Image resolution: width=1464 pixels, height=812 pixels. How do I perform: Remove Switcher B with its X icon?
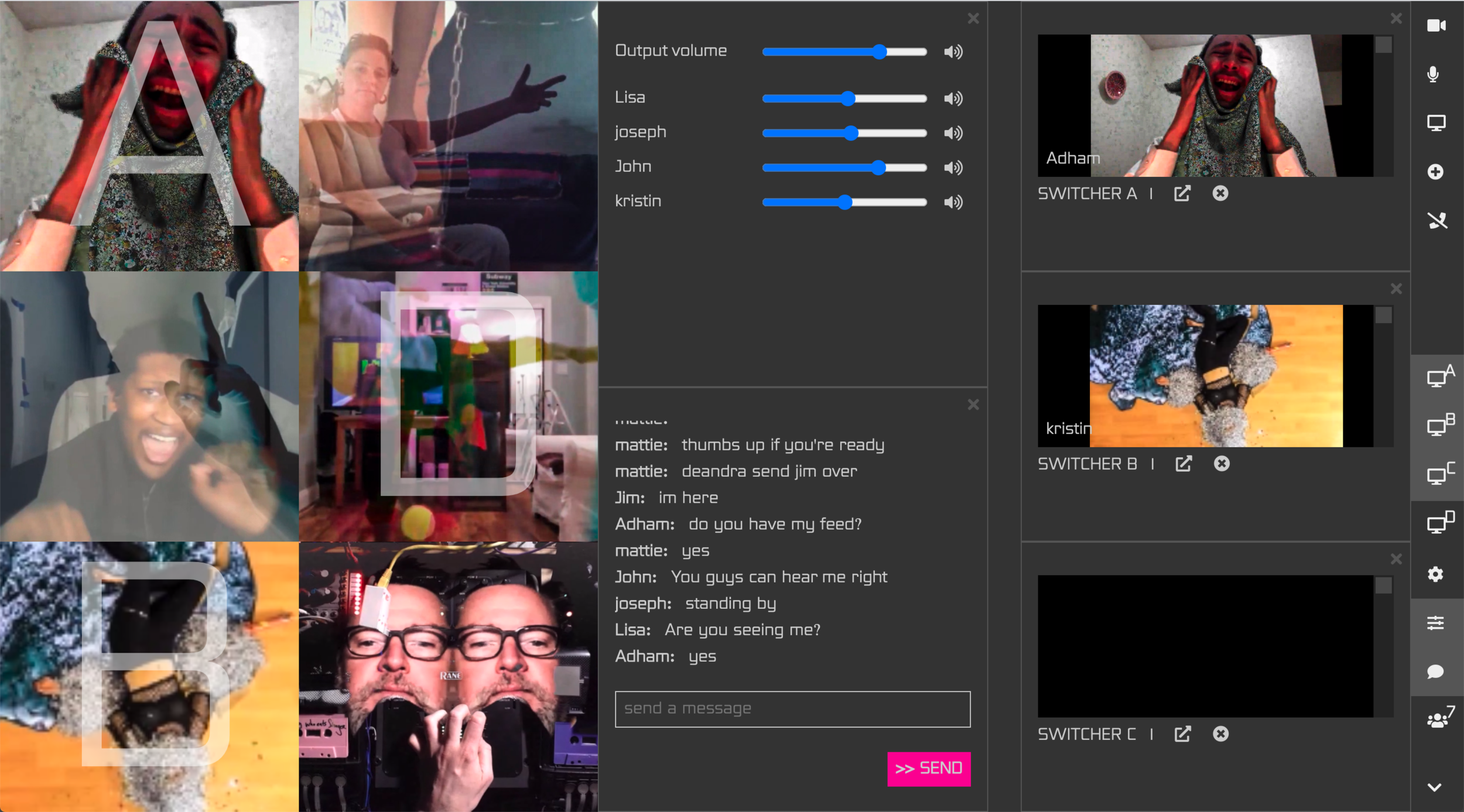pos(1222,464)
